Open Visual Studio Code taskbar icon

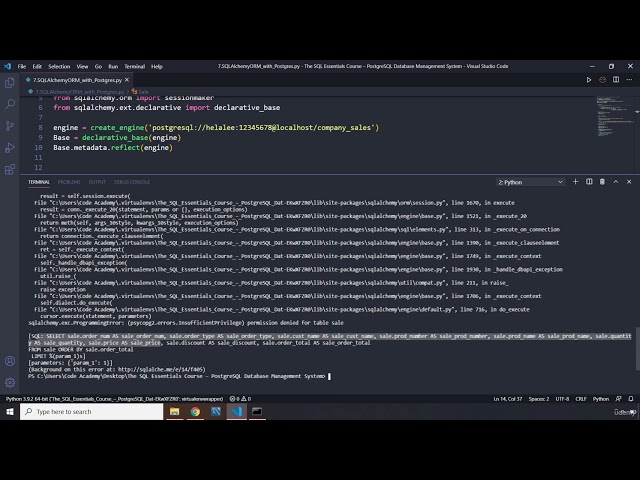click(237, 411)
